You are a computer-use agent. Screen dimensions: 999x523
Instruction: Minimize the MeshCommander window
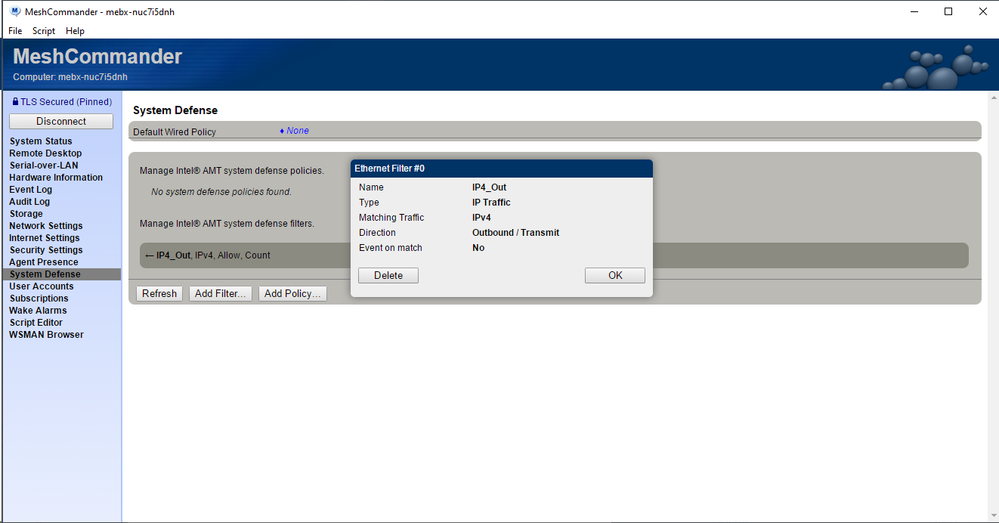tap(914, 11)
